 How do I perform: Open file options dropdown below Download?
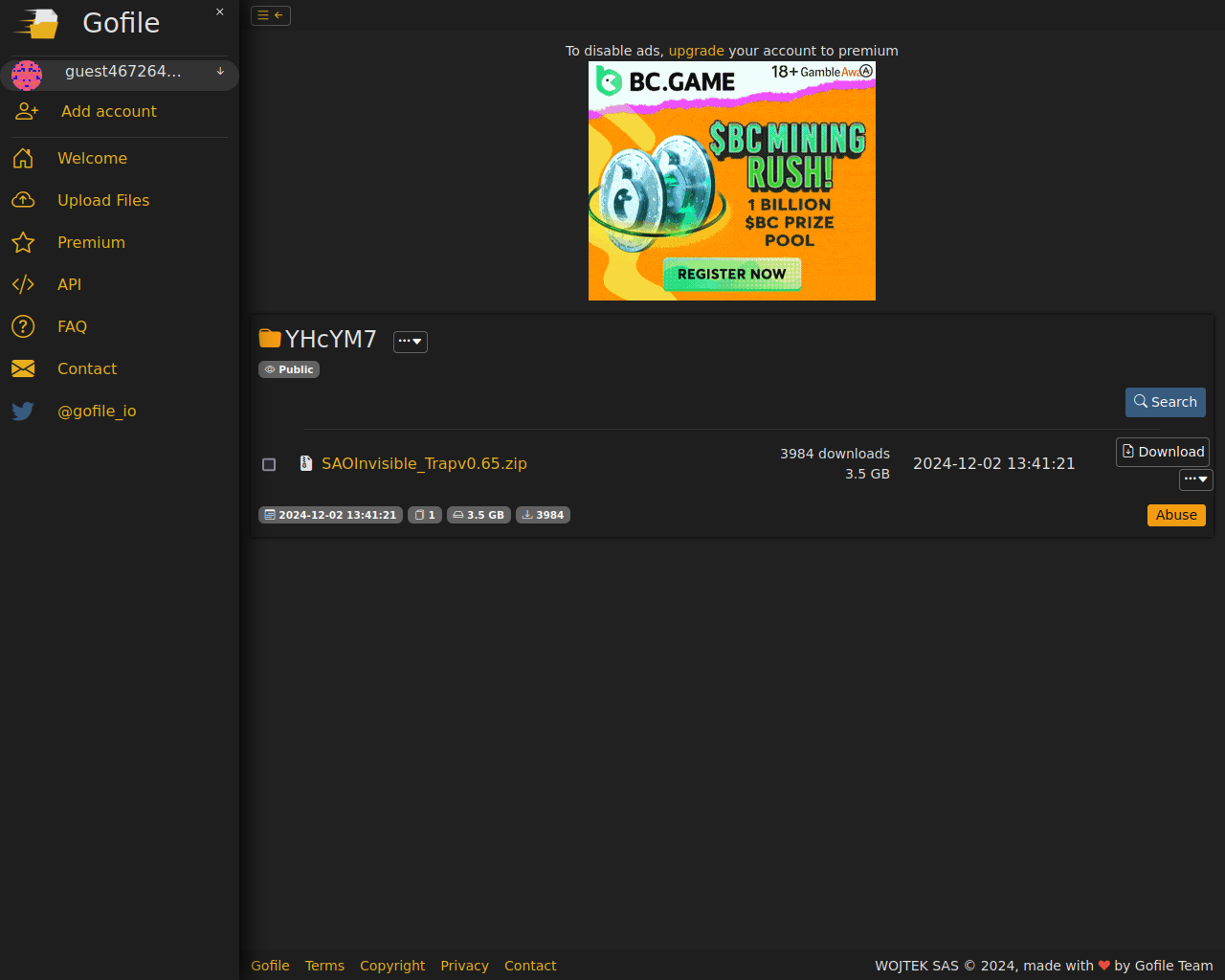(1196, 479)
